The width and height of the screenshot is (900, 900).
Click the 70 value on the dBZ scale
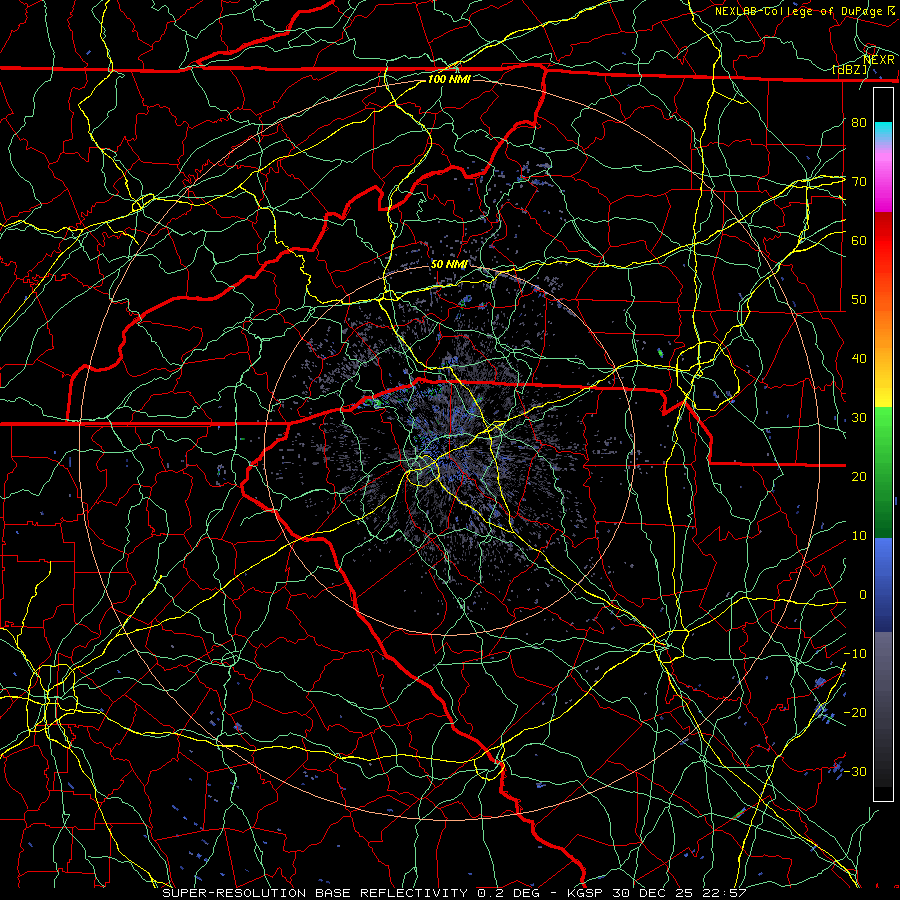pos(859,182)
